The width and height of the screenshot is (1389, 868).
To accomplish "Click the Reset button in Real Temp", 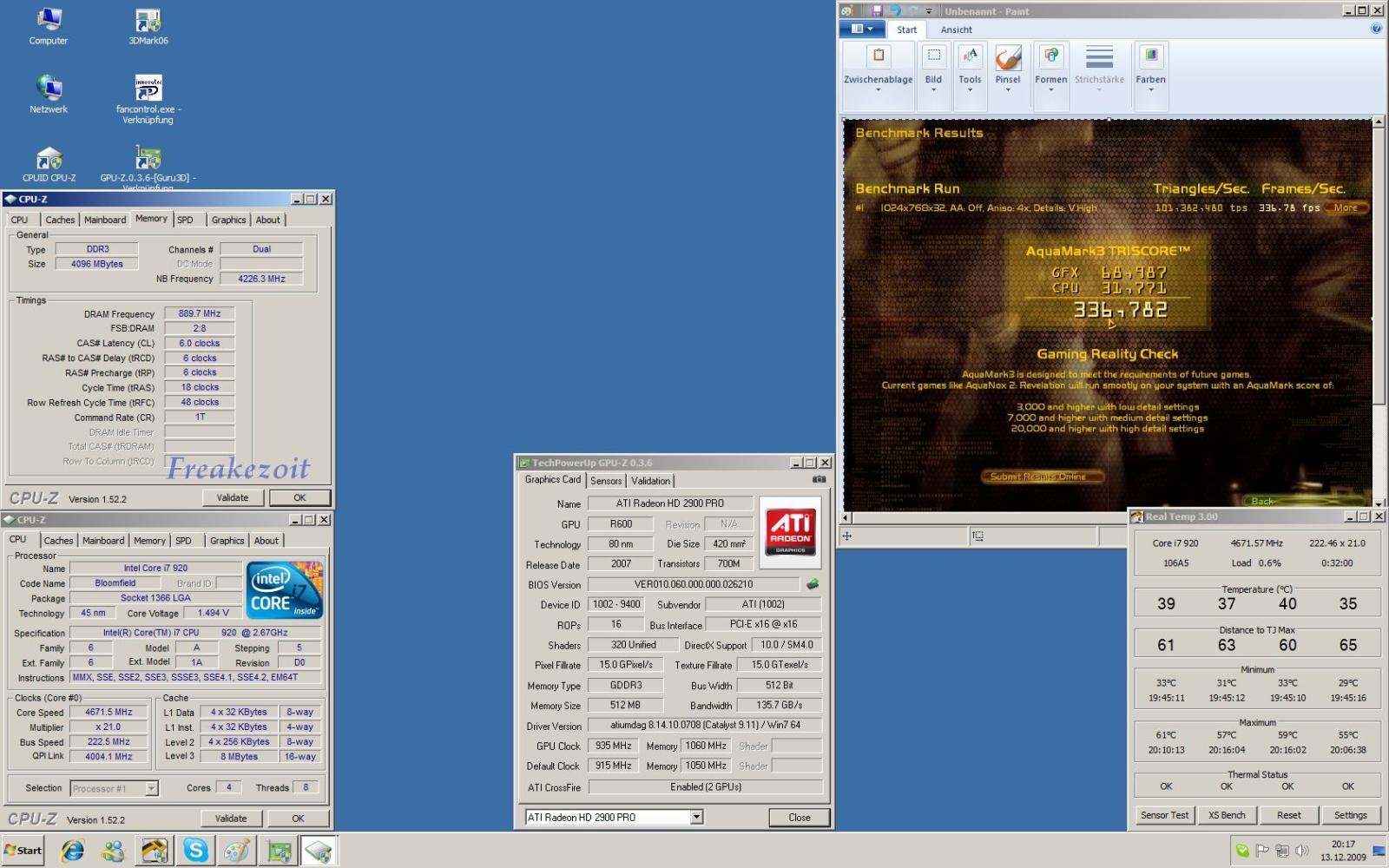I will coord(1288,815).
